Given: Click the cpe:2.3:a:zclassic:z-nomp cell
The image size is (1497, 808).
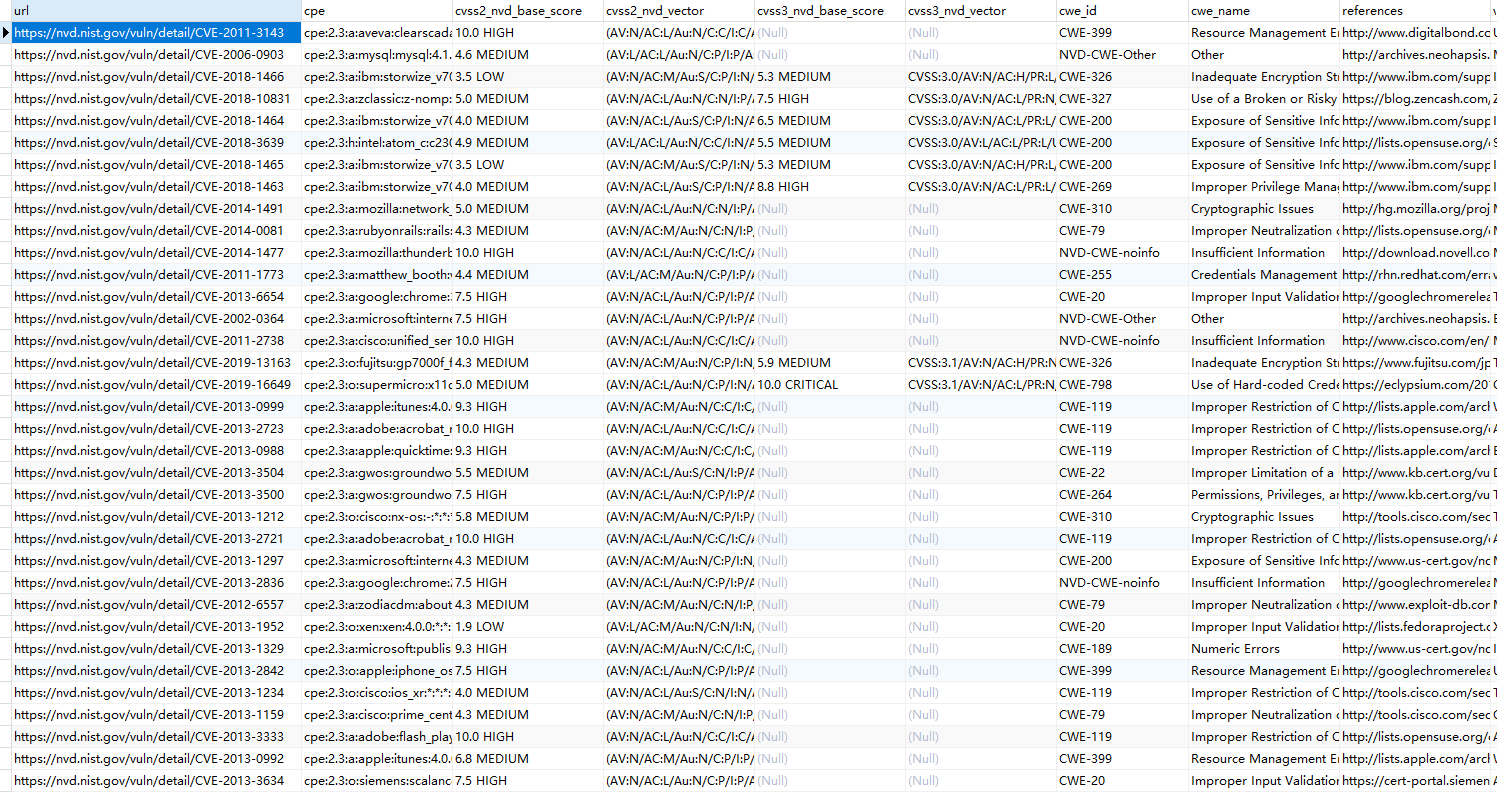Looking at the screenshot, I should point(377,99).
